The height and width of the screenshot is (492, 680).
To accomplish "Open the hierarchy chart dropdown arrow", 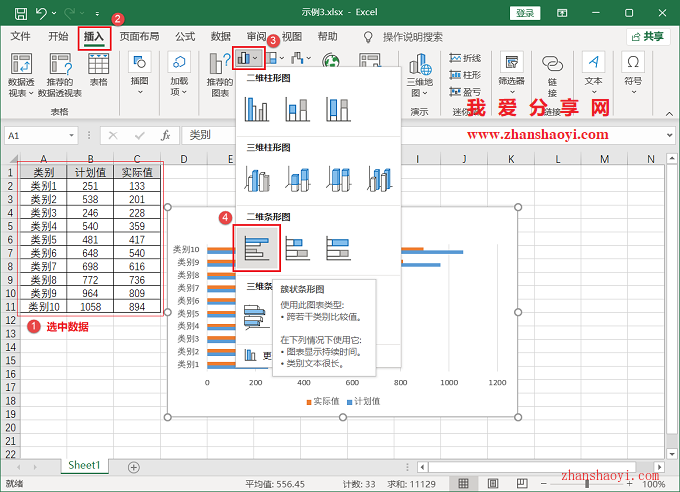I will pyautogui.click(x=282, y=58).
